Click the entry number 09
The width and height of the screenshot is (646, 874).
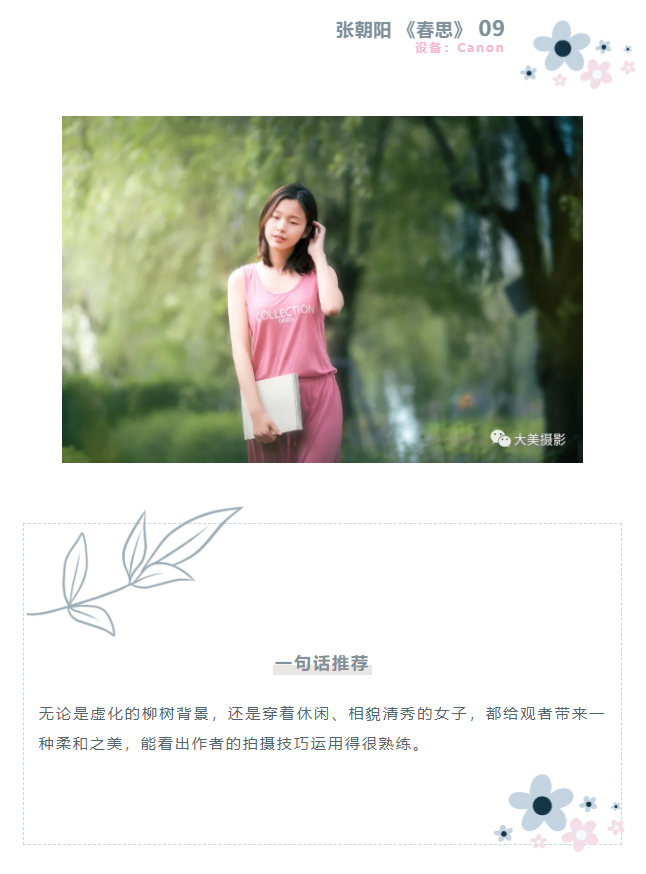tap(491, 28)
